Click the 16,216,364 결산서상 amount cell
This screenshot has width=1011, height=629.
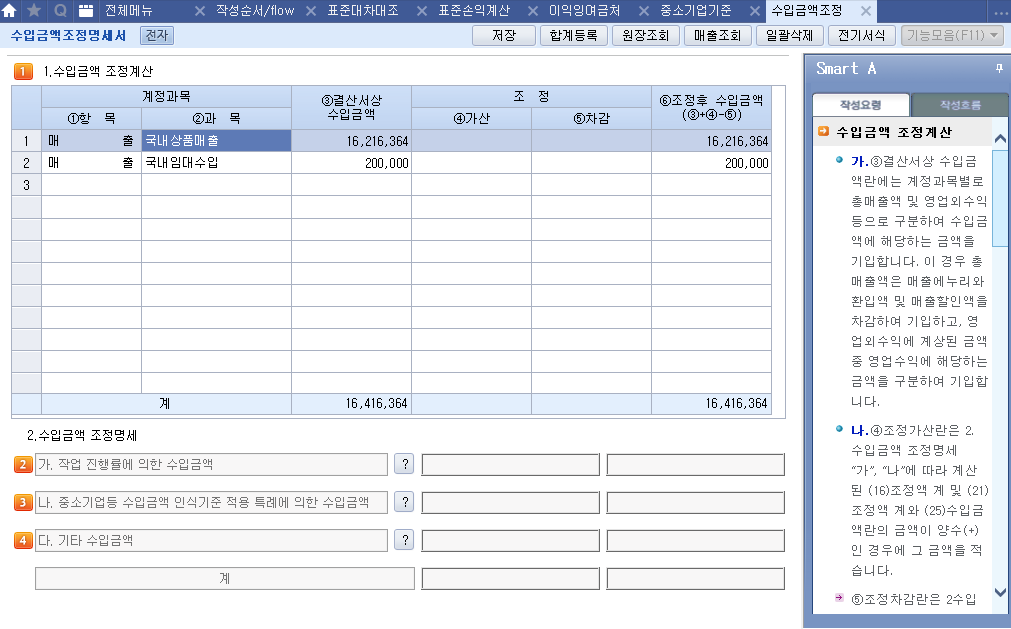tap(351, 140)
